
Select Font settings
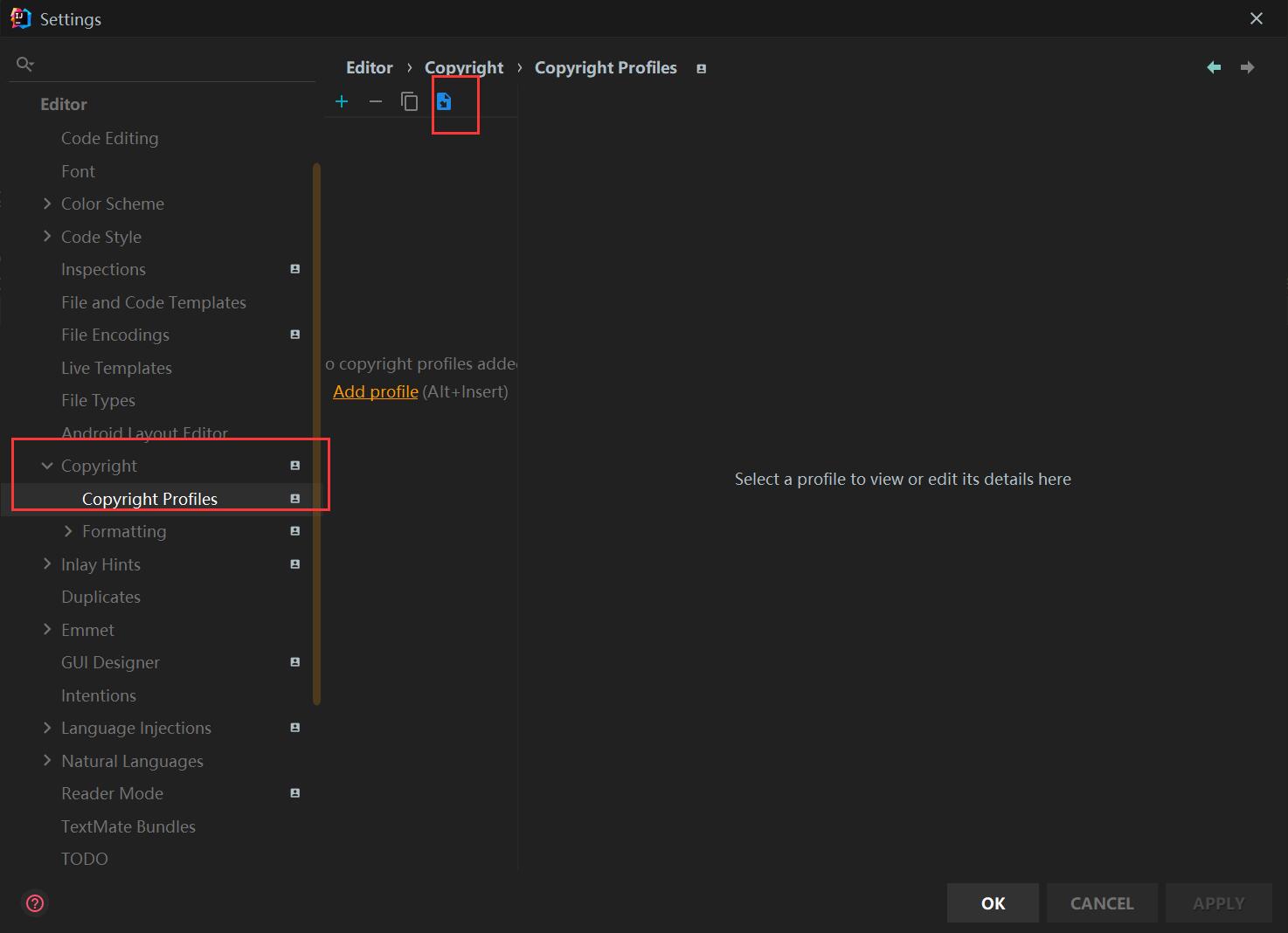click(x=78, y=171)
